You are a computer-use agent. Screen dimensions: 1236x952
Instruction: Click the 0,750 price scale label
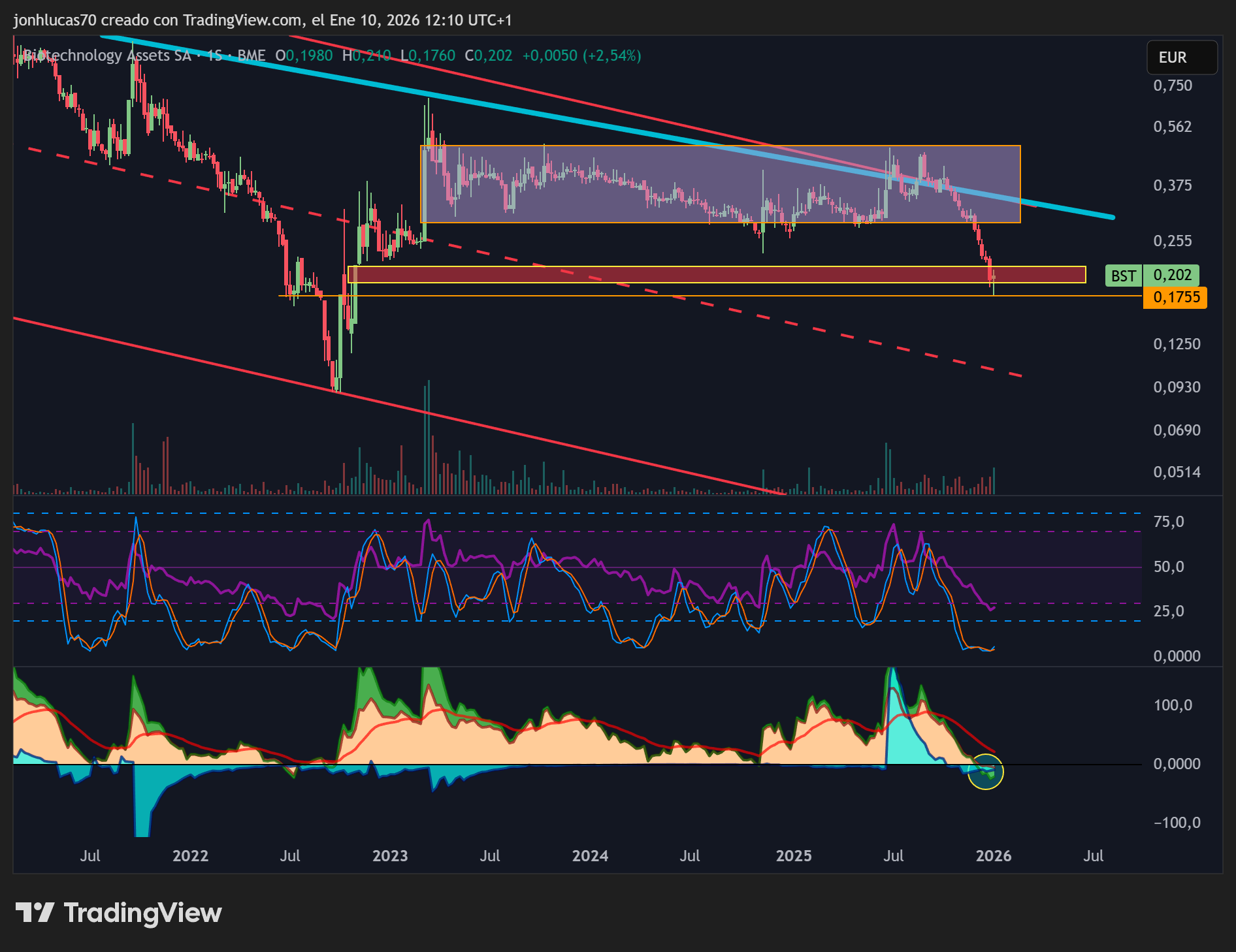coord(1172,86)
